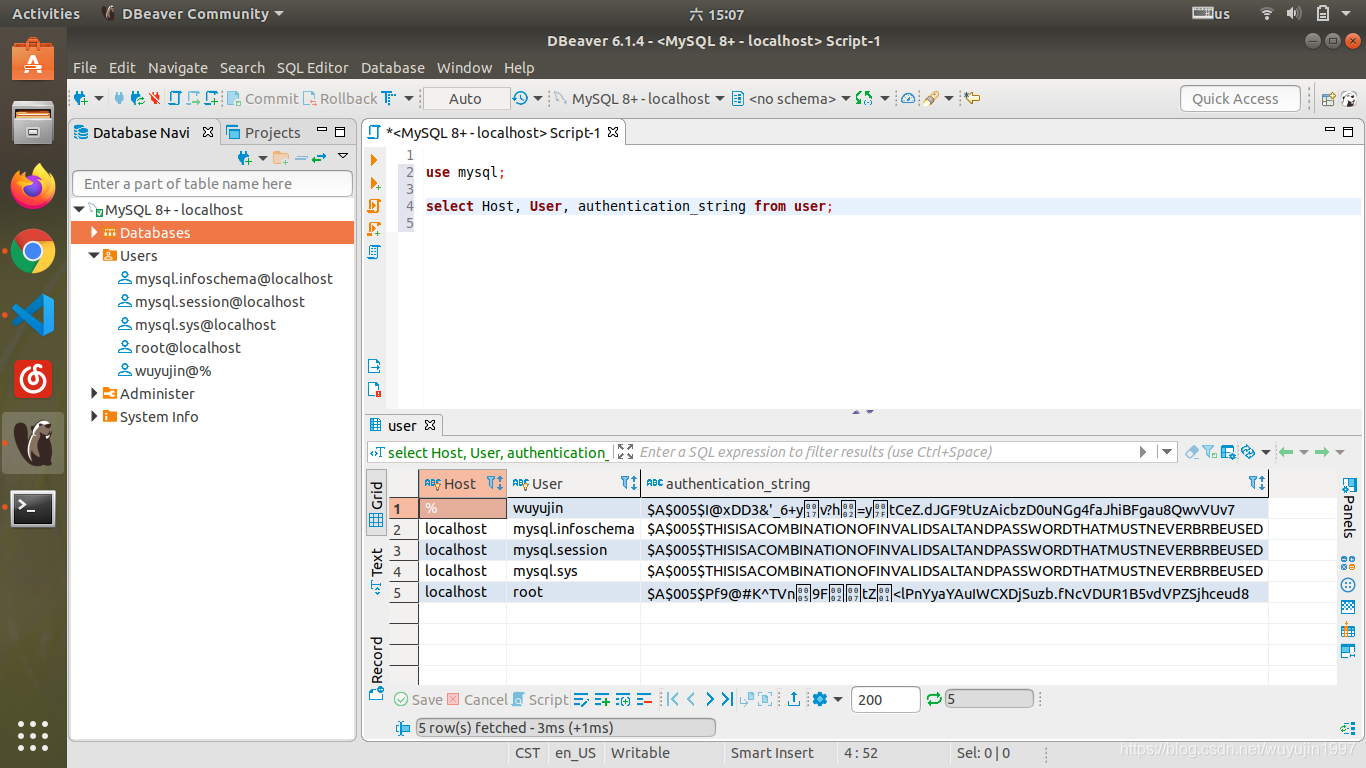Go to first row in result set
Screen dimensions: 1366x768
coord(672,699)
